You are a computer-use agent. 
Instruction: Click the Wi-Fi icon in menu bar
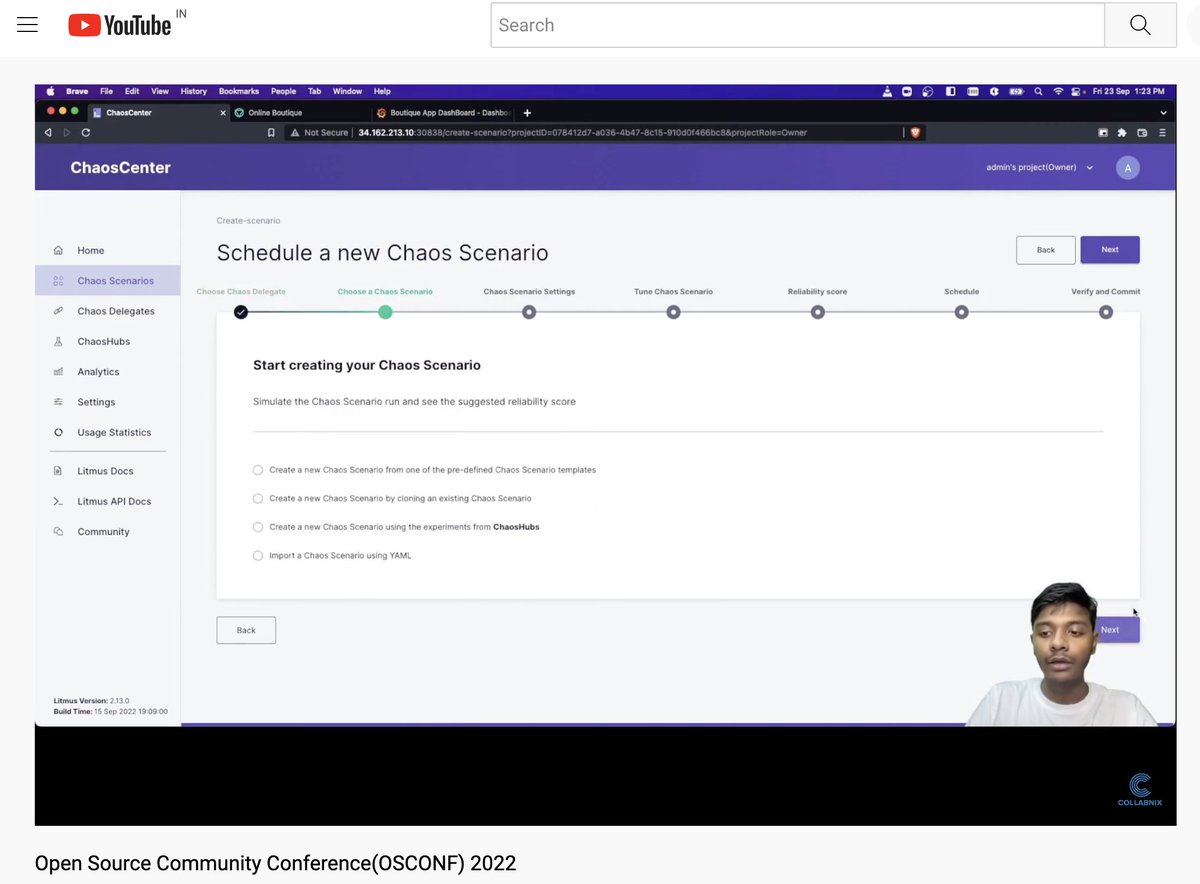coord(1058,91)
